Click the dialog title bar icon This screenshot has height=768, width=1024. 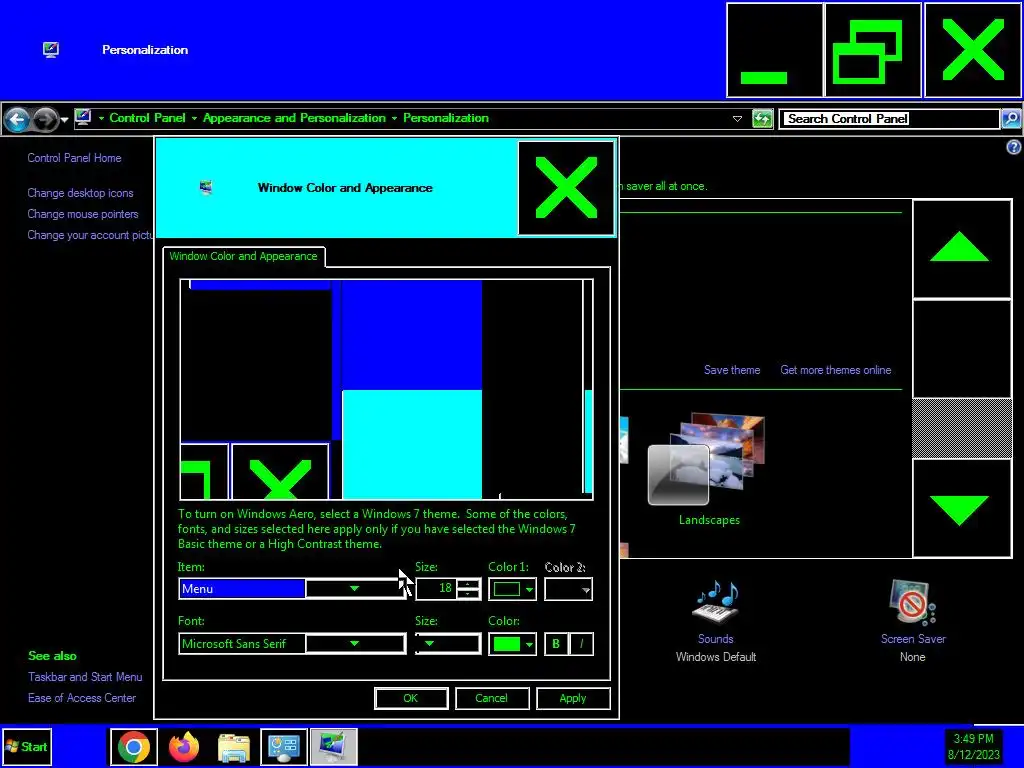(206, 188)
